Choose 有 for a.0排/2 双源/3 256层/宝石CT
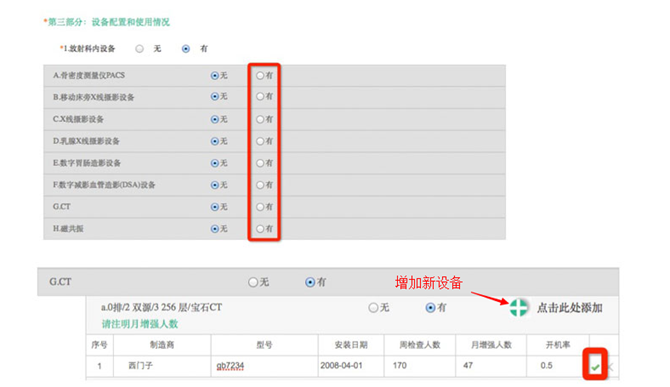 [430, 308]
